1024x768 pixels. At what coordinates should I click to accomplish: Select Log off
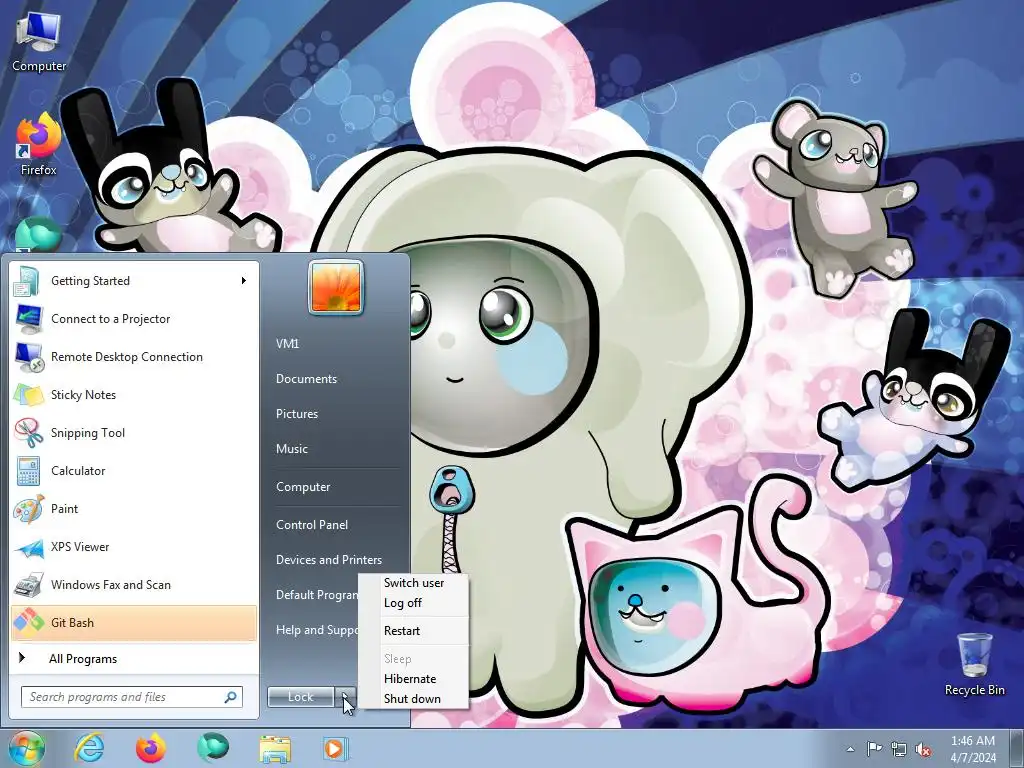(414, 603)
